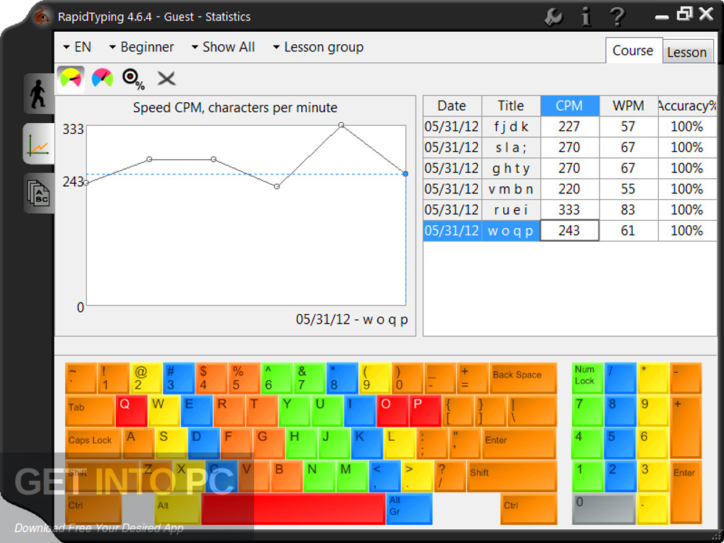Click the 220 CPM table cell
Screen dimensions: 724x543
569,189
